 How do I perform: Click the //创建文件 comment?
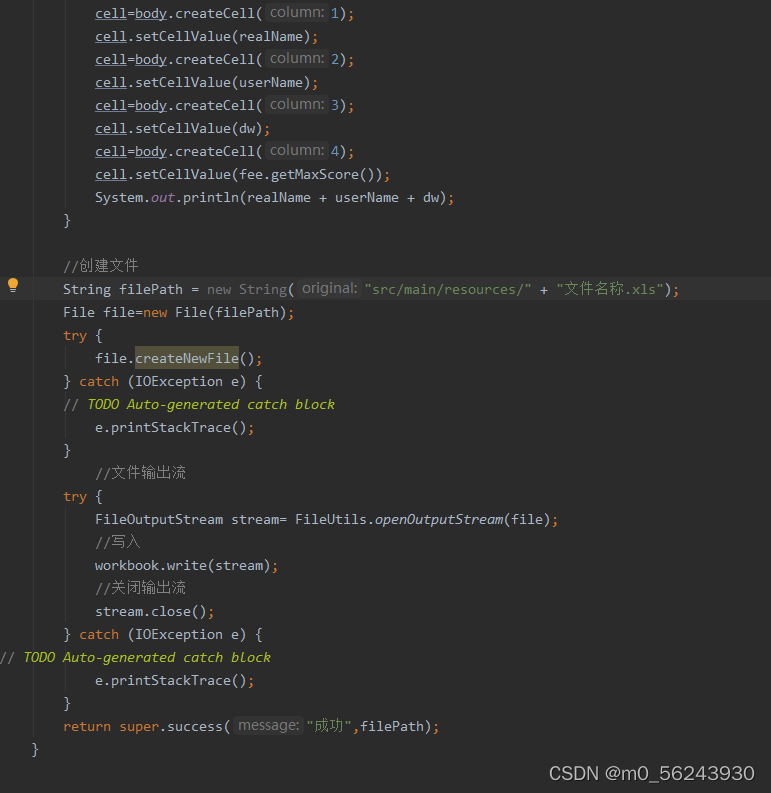click(101, 265)
